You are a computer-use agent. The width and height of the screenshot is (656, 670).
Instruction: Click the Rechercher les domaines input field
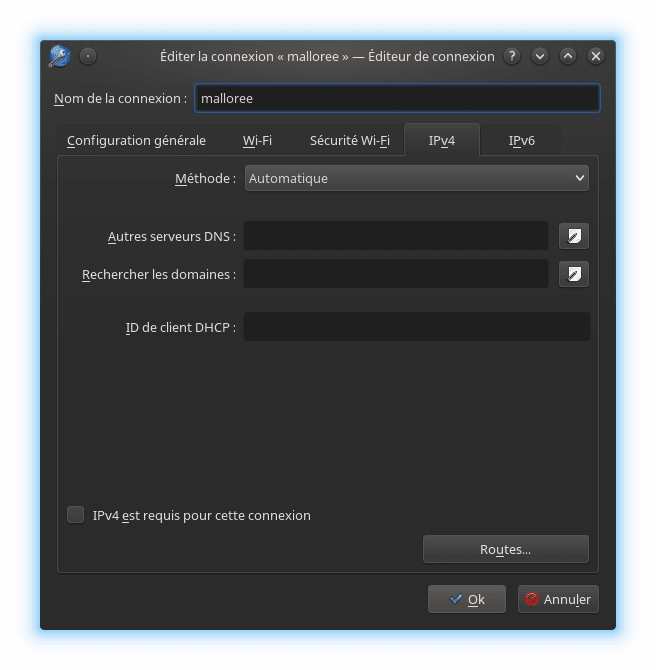[396, 274]
